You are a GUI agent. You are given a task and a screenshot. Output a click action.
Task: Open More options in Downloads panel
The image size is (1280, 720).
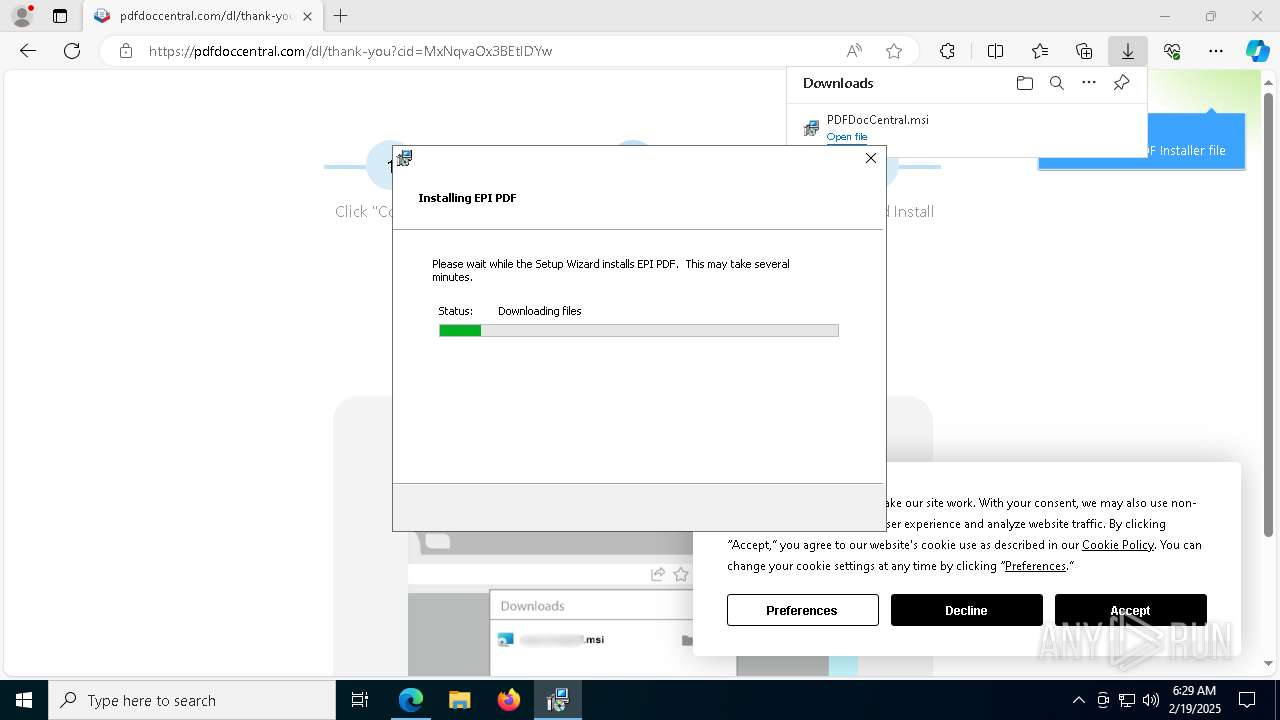pyautogui.click(x=1089, y=83)
